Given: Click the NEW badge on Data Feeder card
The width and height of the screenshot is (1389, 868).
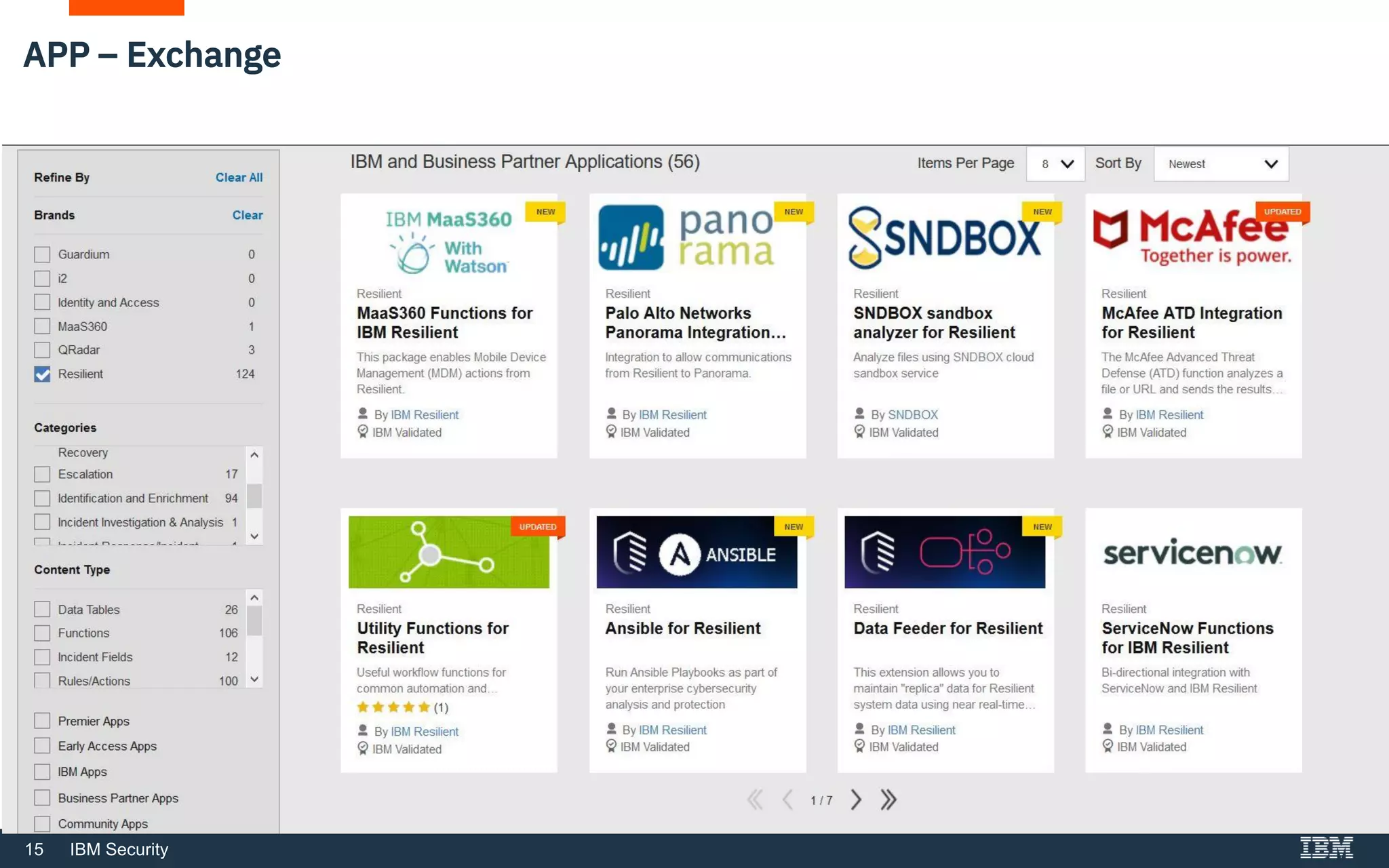Looking at the screenshot, I should 1042,527.
